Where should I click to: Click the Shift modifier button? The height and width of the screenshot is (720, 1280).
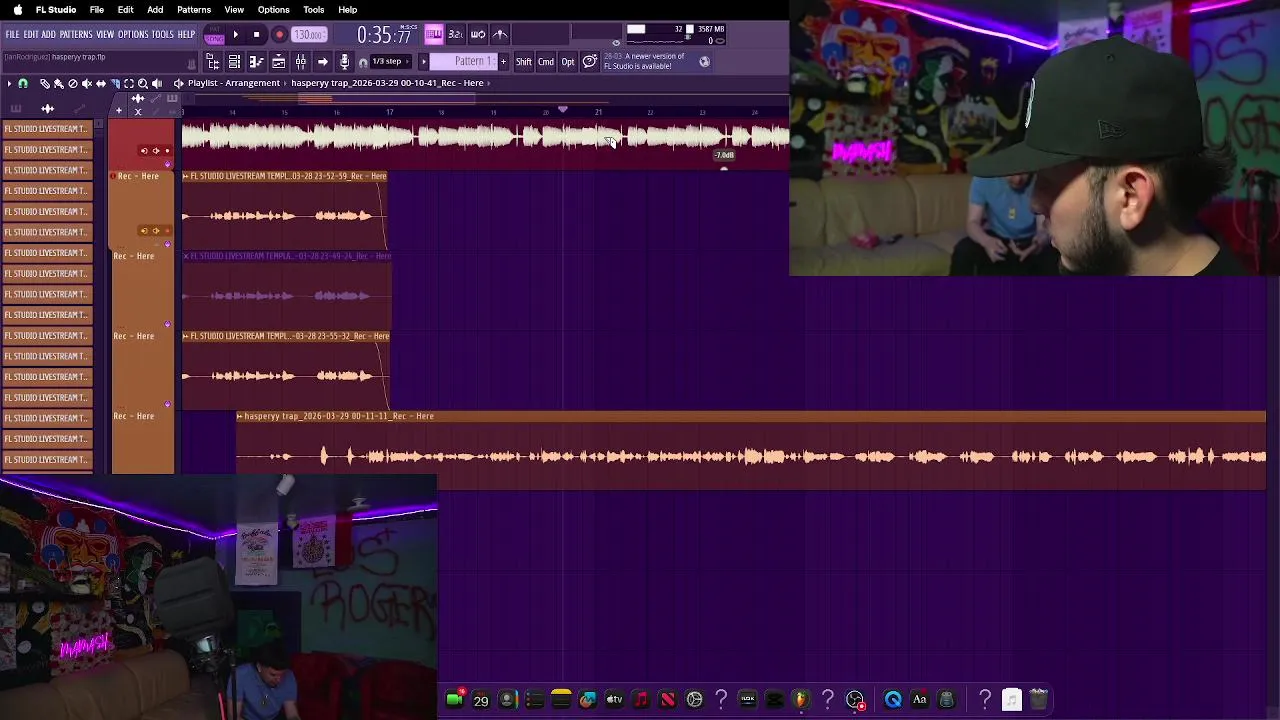[x=524, y=62]
